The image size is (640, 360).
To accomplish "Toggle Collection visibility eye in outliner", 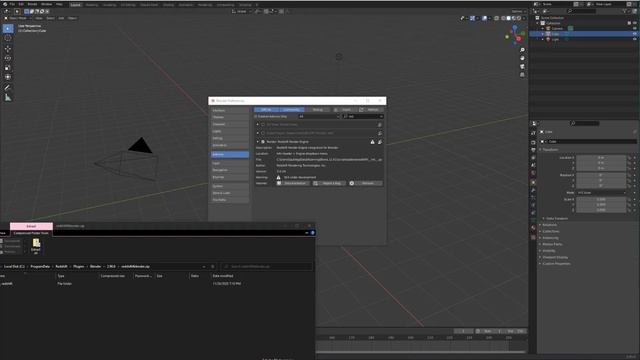I will 635,23.
